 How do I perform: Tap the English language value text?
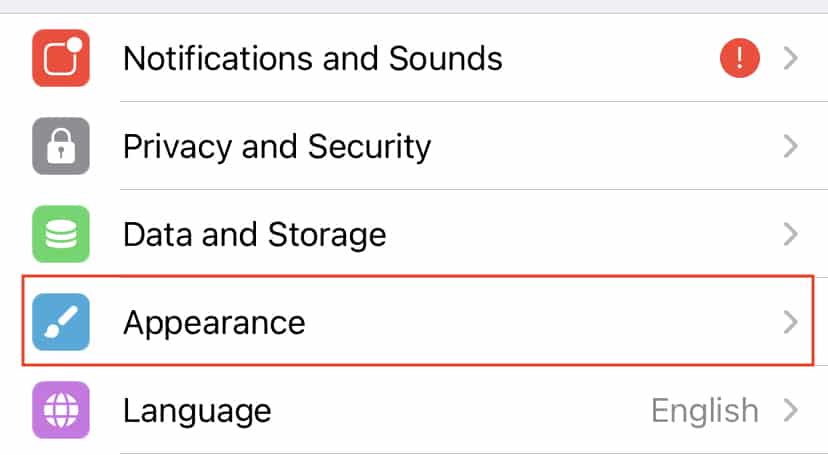click(705, 411)
